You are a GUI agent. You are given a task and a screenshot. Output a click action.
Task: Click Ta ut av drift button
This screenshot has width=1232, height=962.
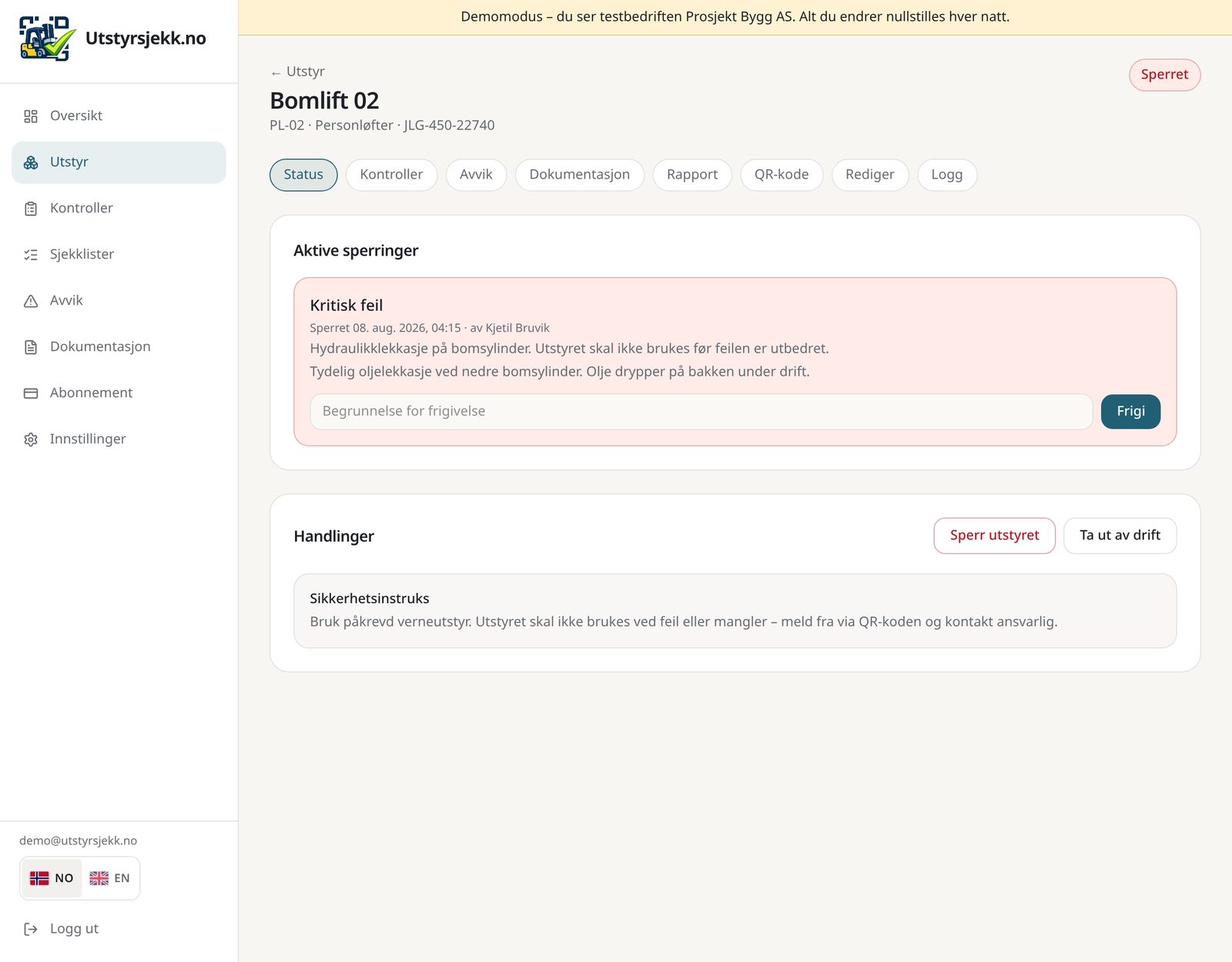point(1120,536)
